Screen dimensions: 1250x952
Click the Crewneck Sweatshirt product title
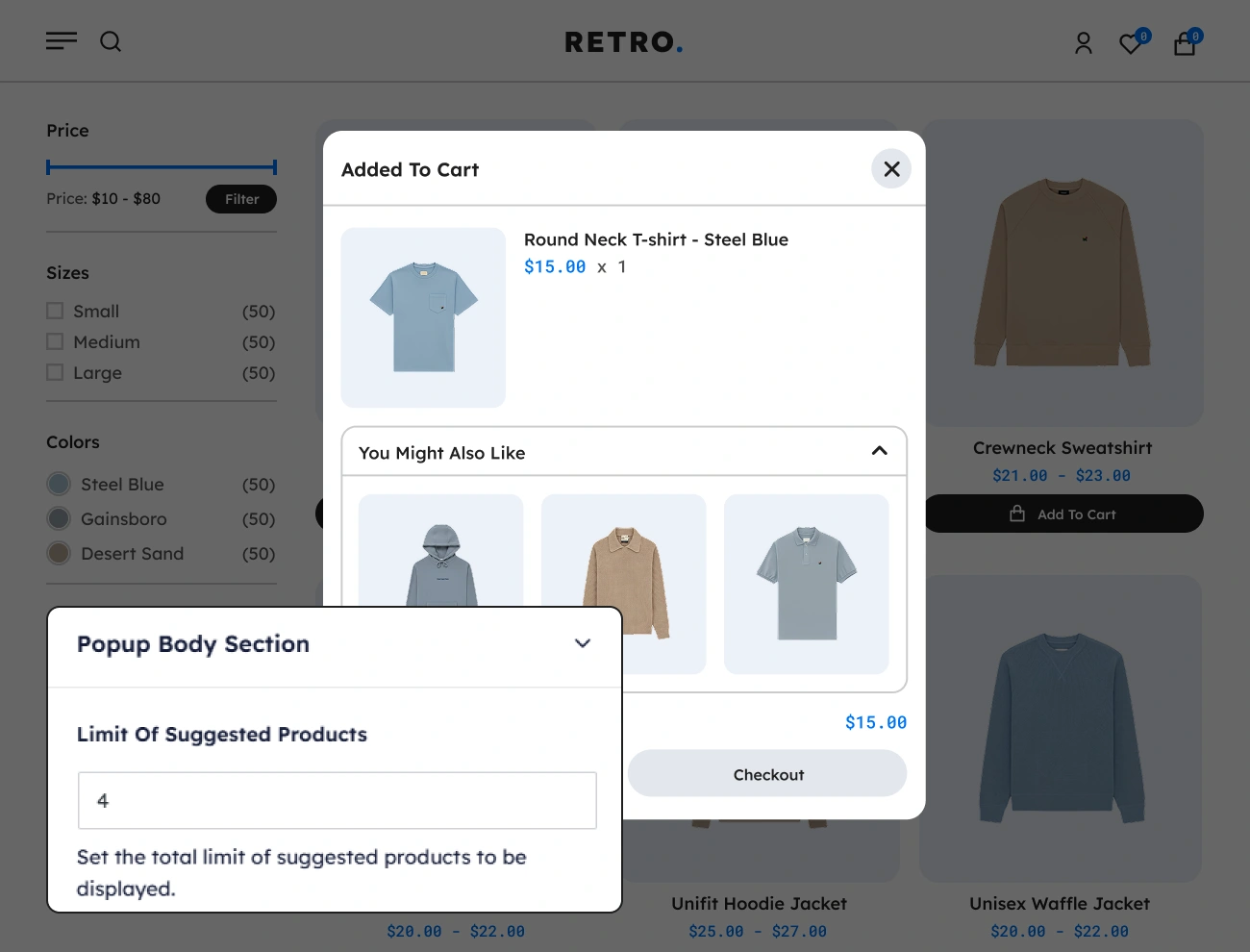click(x=1062, y=448)
